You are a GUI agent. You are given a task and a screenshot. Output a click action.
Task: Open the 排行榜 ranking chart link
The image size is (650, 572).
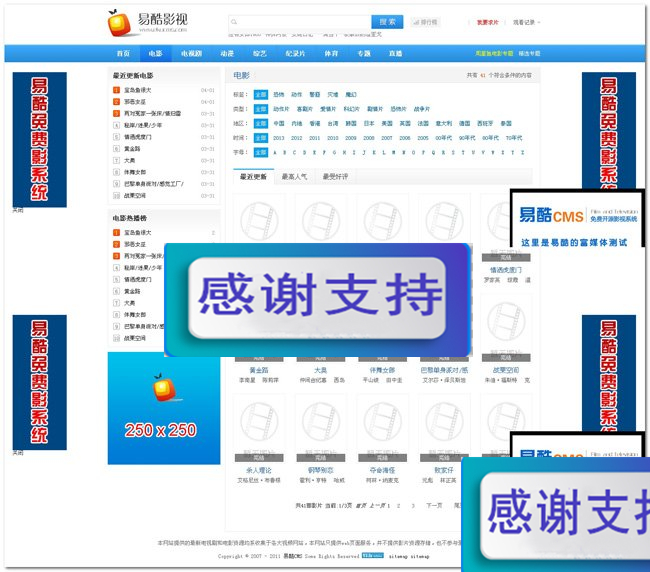tap(425, 22)
